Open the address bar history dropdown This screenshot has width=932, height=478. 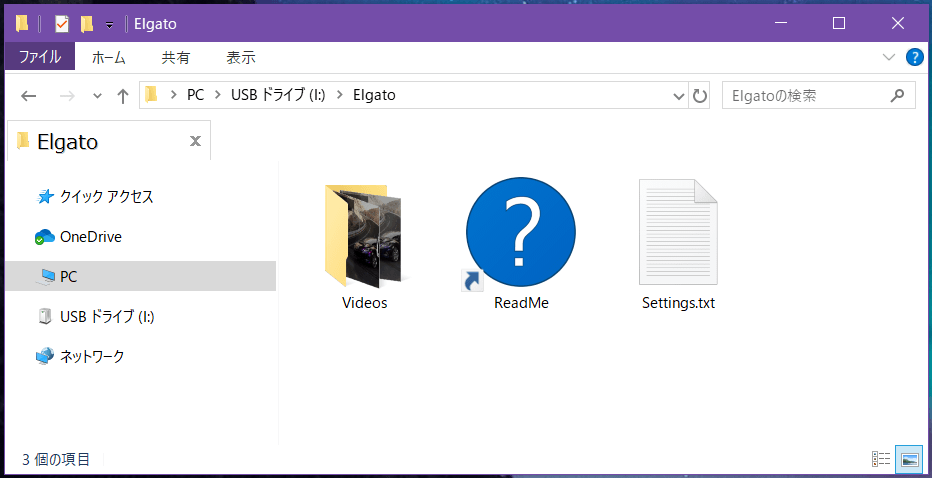coord(678,96)
